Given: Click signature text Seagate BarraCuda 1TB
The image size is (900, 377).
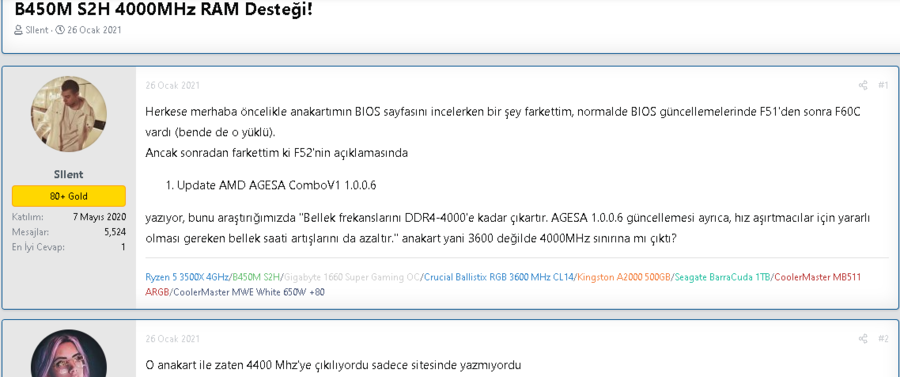Looking at the screenshot, I should (722, 277).
